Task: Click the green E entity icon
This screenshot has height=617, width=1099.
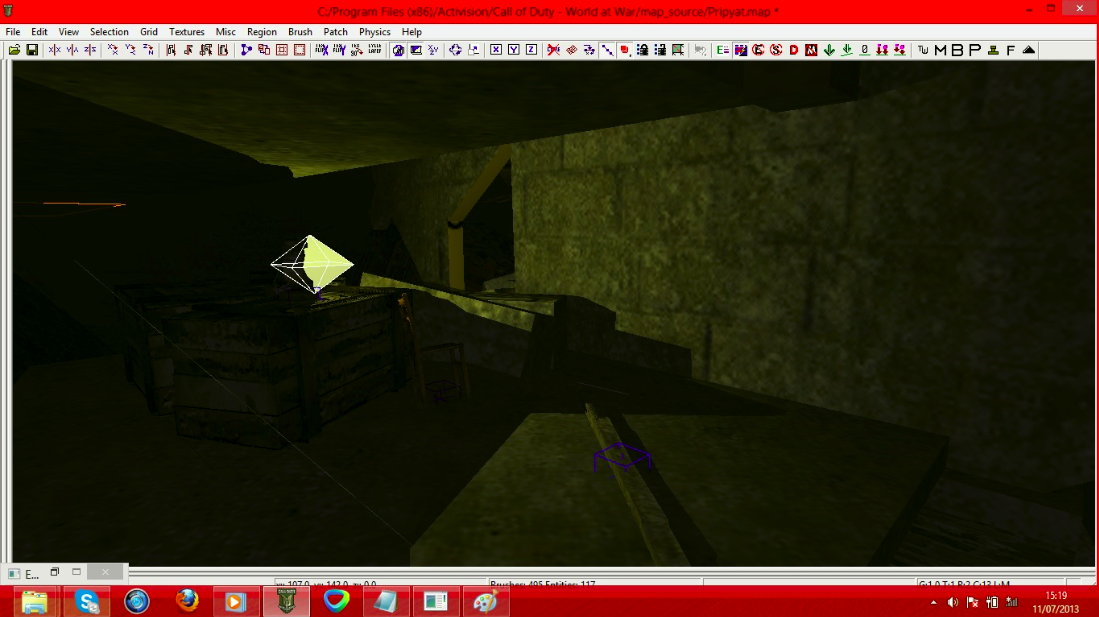Action: coord(723,50)
